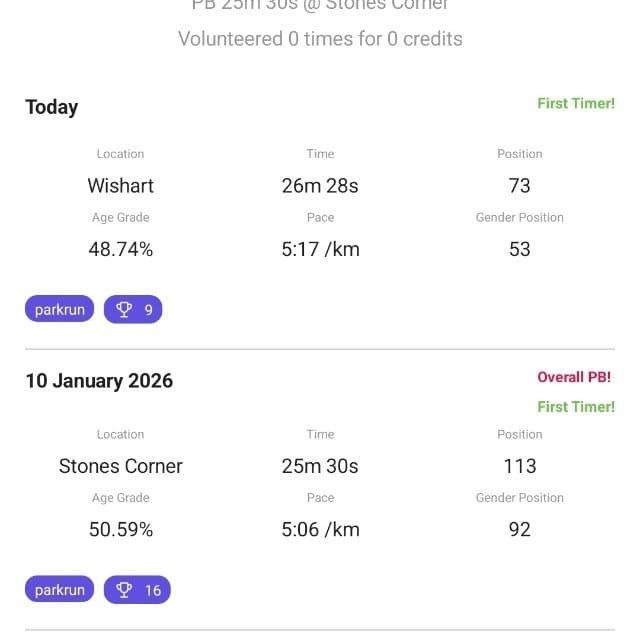Tap the parkrun tag under Stones Corner result
The width and height of the screenshot is (640, 640).
60,590
